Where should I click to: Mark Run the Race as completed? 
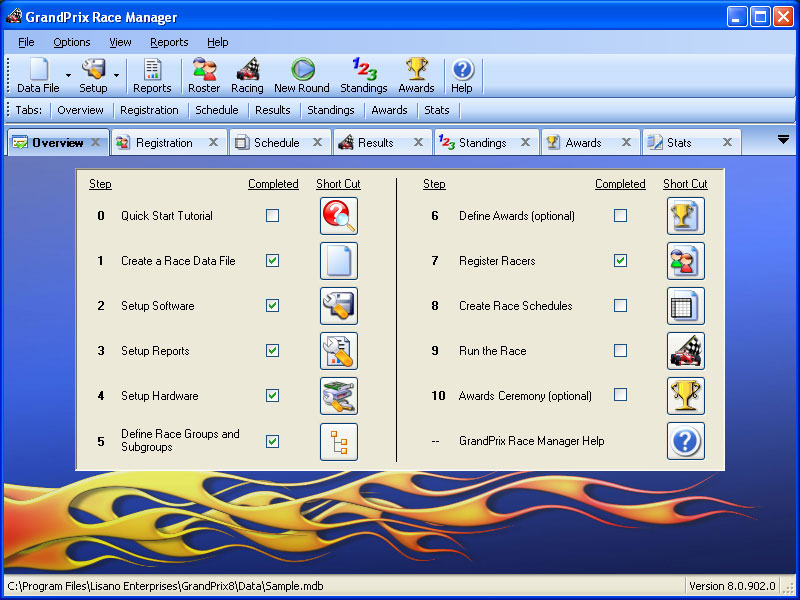[x=620, y=351]
